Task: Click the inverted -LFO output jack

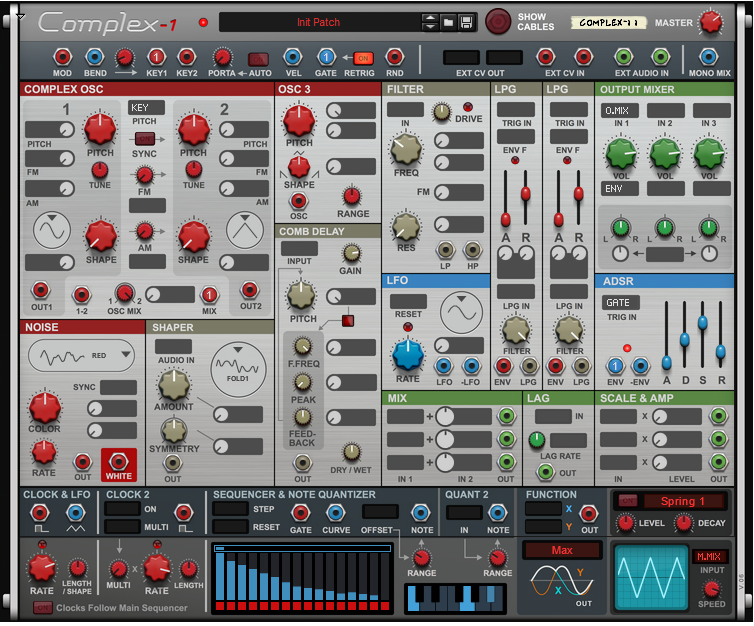Action: 471,366
